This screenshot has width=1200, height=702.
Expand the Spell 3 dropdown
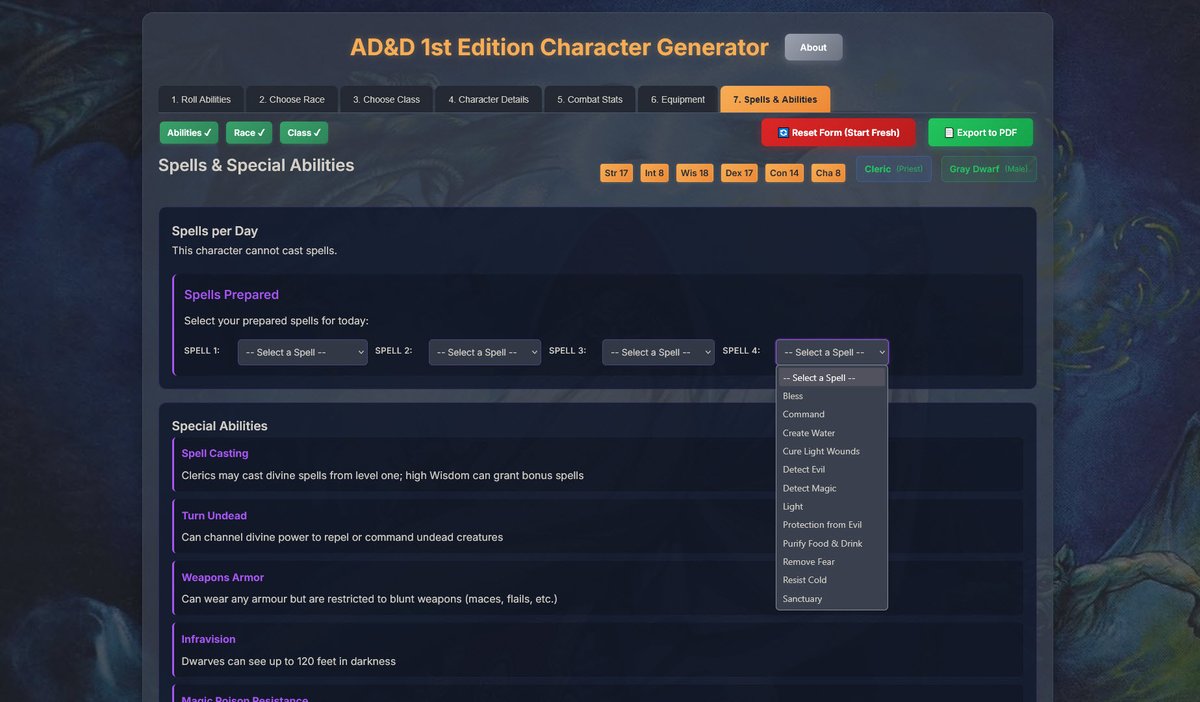click(658, 352)
